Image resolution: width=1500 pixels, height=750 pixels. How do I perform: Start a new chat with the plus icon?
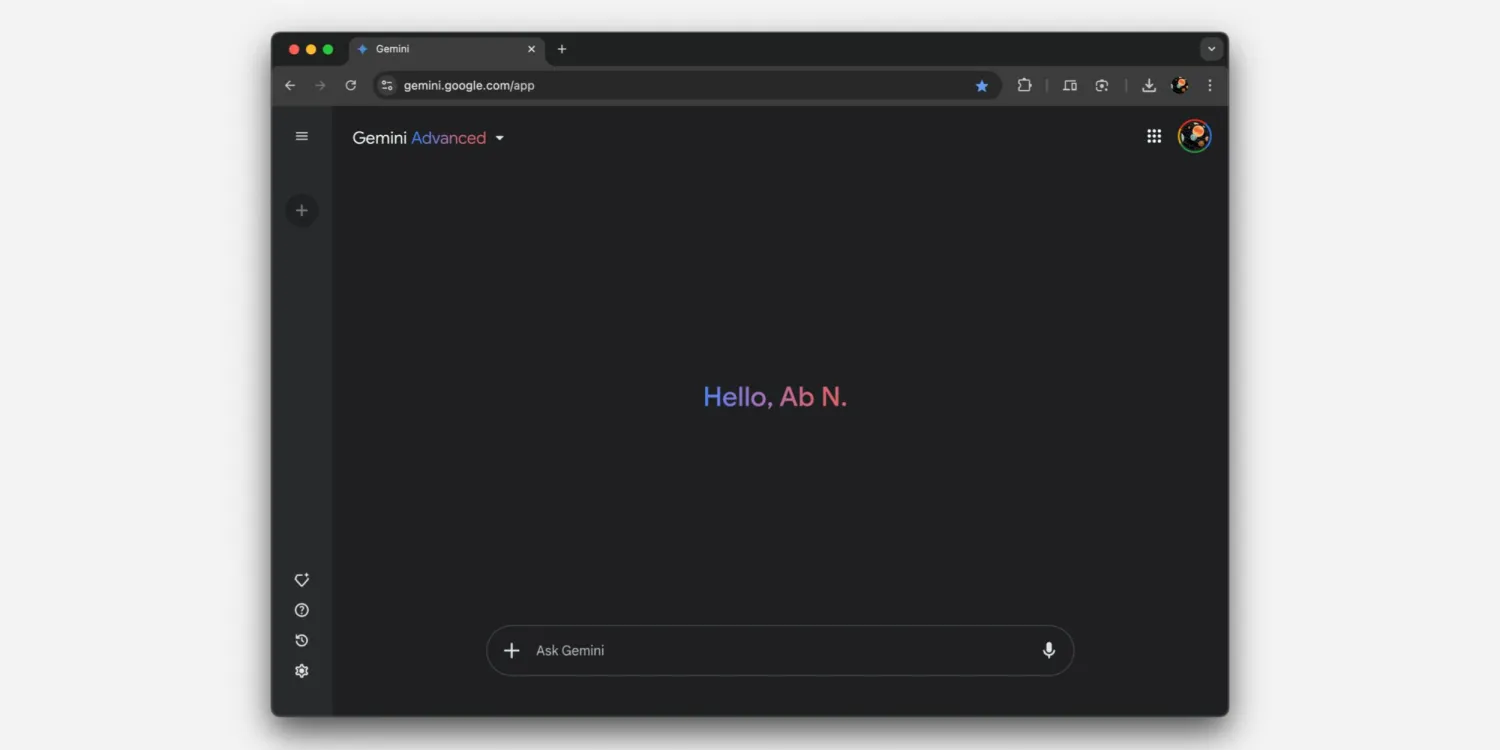pyautogui.click(x=301, y=210)
